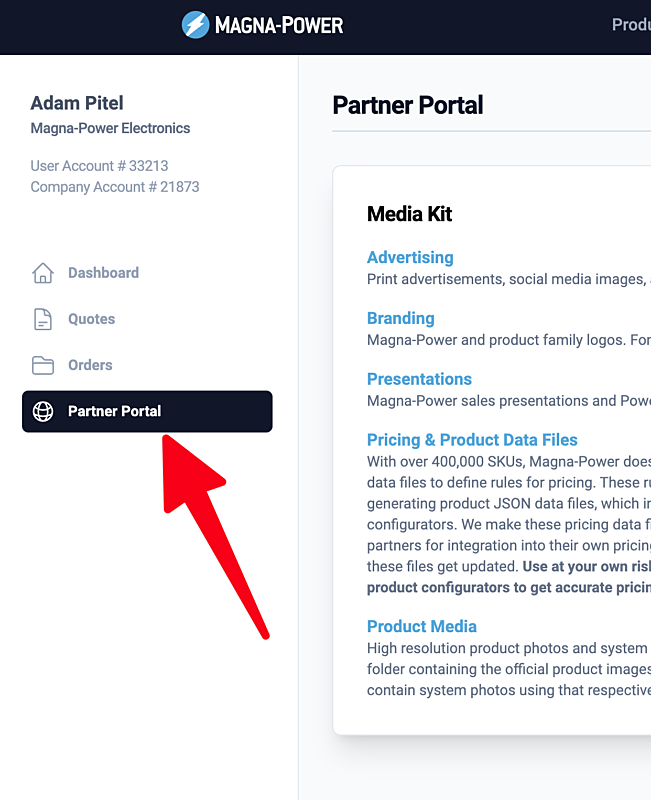The width and height of the screenshot is (651, 800).
Task: Click the MAGNA-POWER wordmark in header
Action: pos(279,25)
